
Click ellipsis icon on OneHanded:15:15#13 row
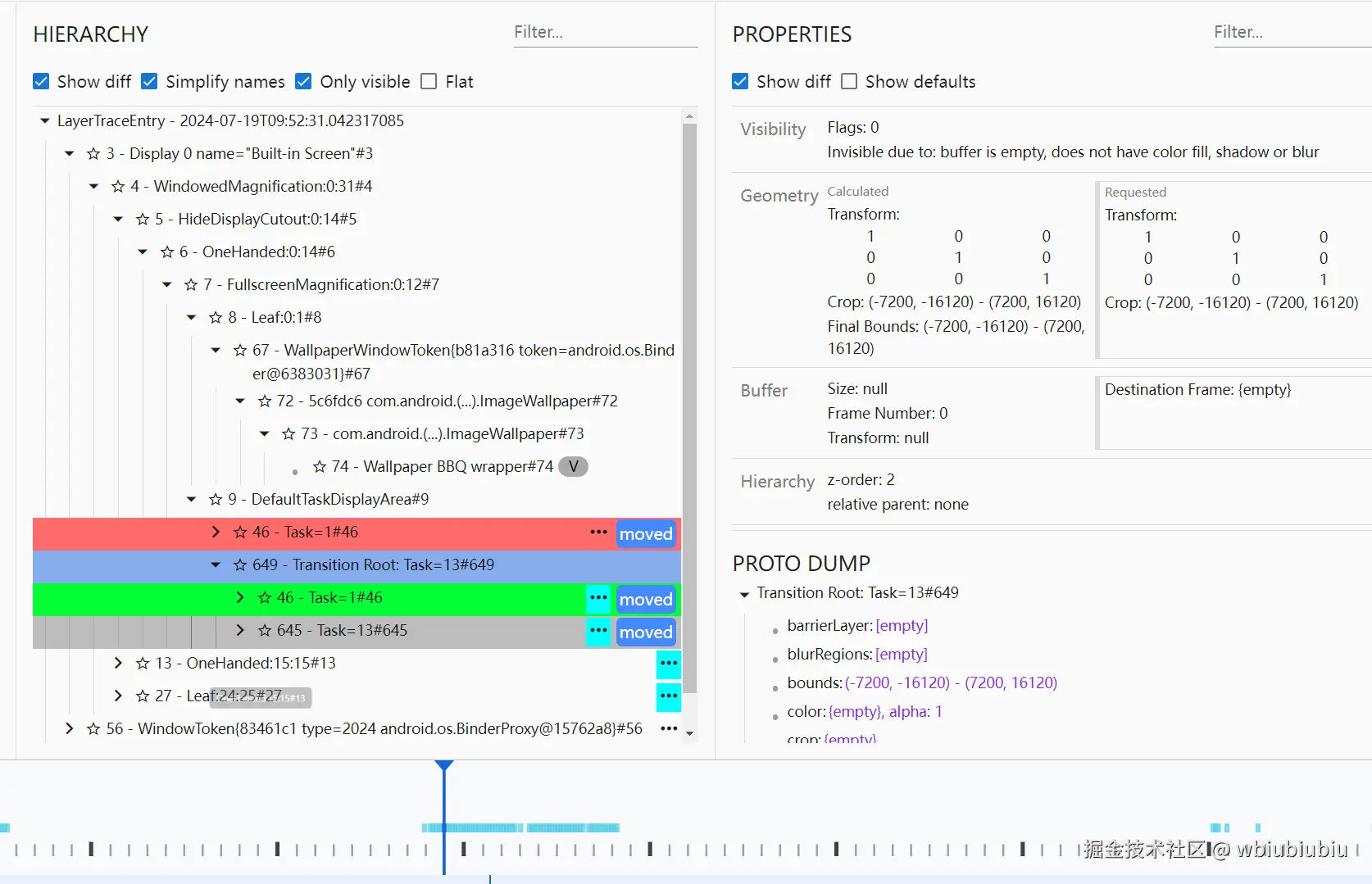coord(669,664)
